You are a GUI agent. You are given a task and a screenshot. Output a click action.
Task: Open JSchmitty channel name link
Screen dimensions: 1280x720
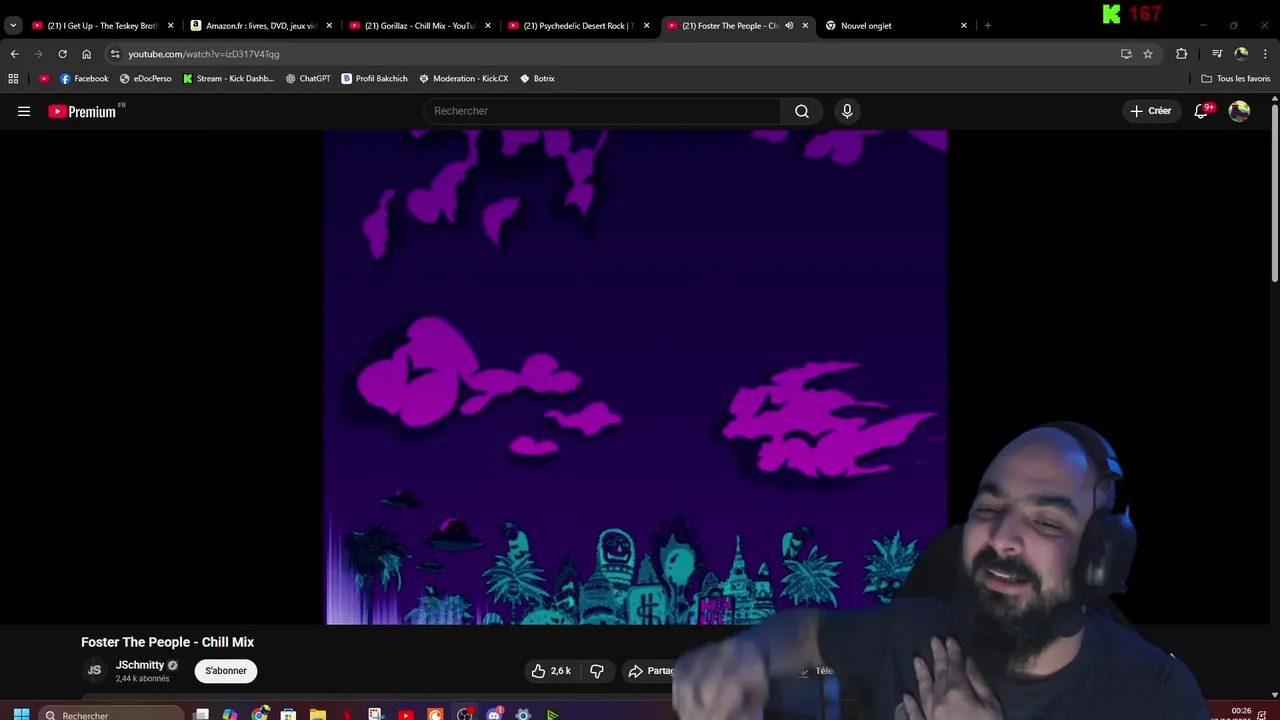click(x=140, y=665)
